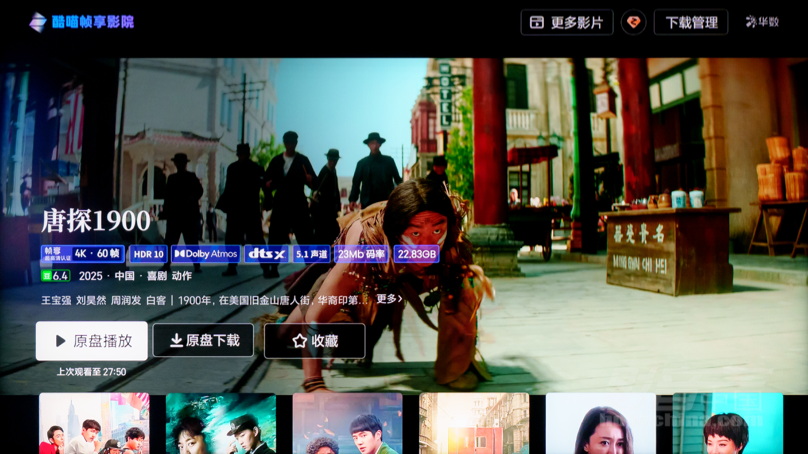The width and height of the screenshot is (808, 454).
Task: Click the green 6.4 rating score
Action: click(55, 276)
